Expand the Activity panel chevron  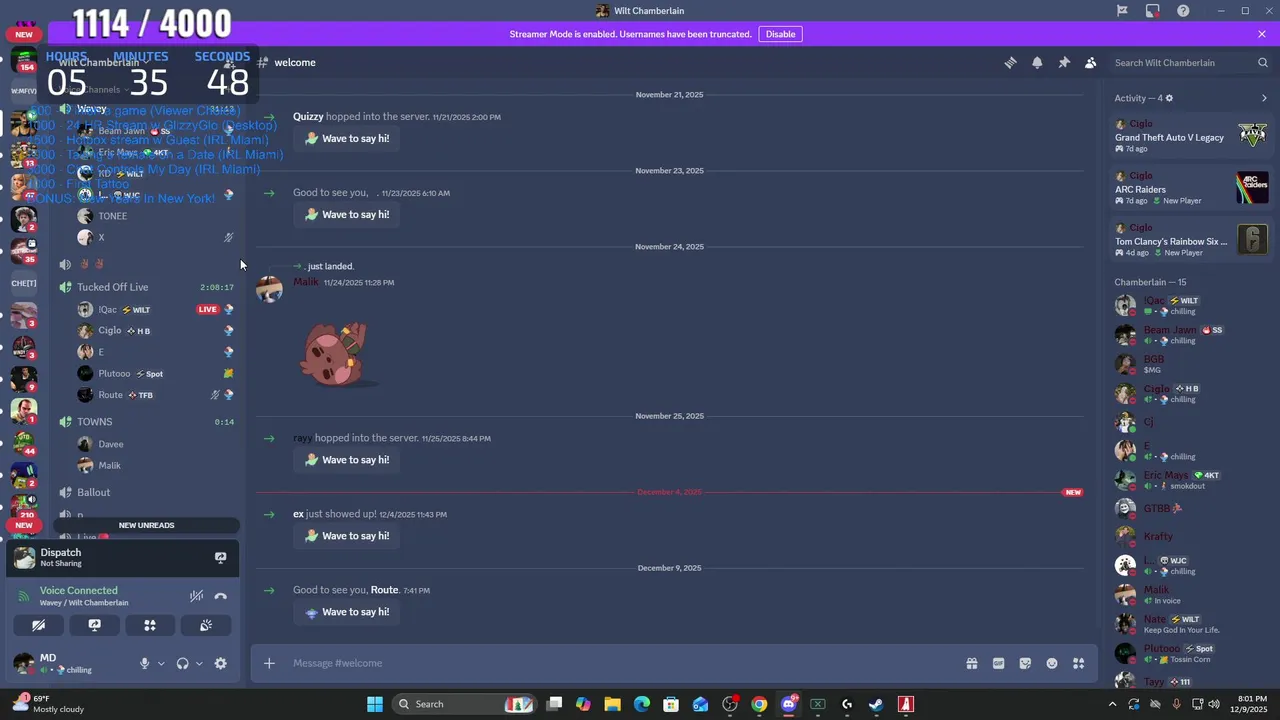(1264, 98)
